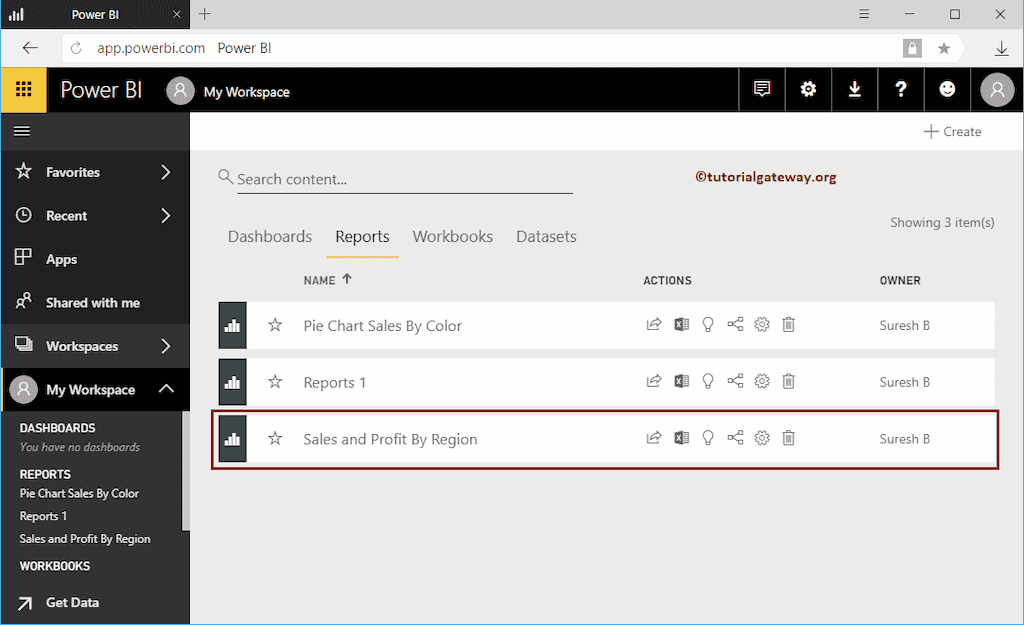Click the waffle app launcher icon
Image resolution: width=1024 pixels, height=625 pixels.
[x=22, y=89]
